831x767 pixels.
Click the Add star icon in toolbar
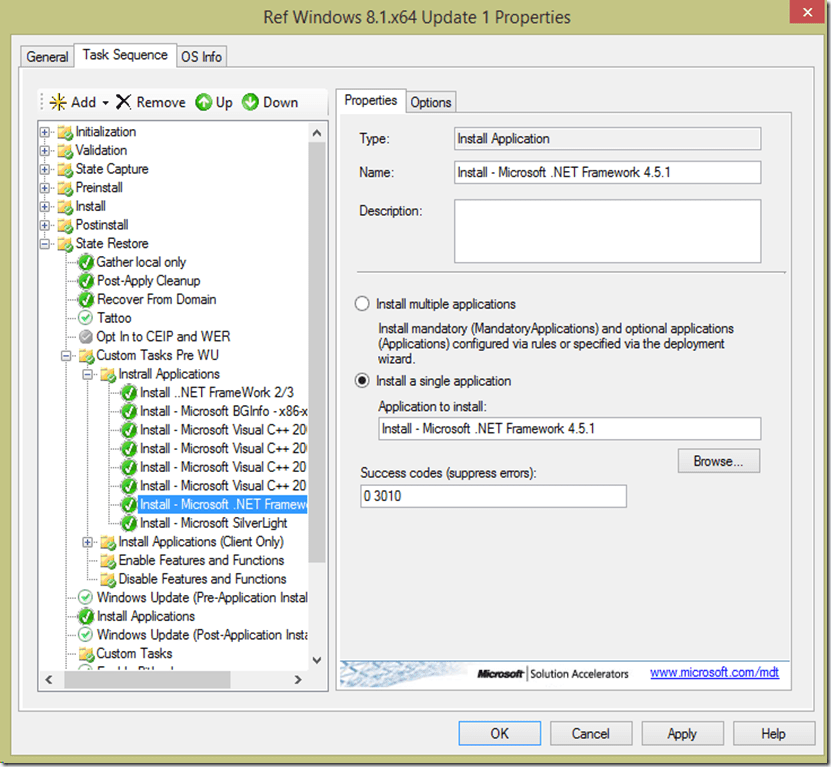tap(59, 102)
